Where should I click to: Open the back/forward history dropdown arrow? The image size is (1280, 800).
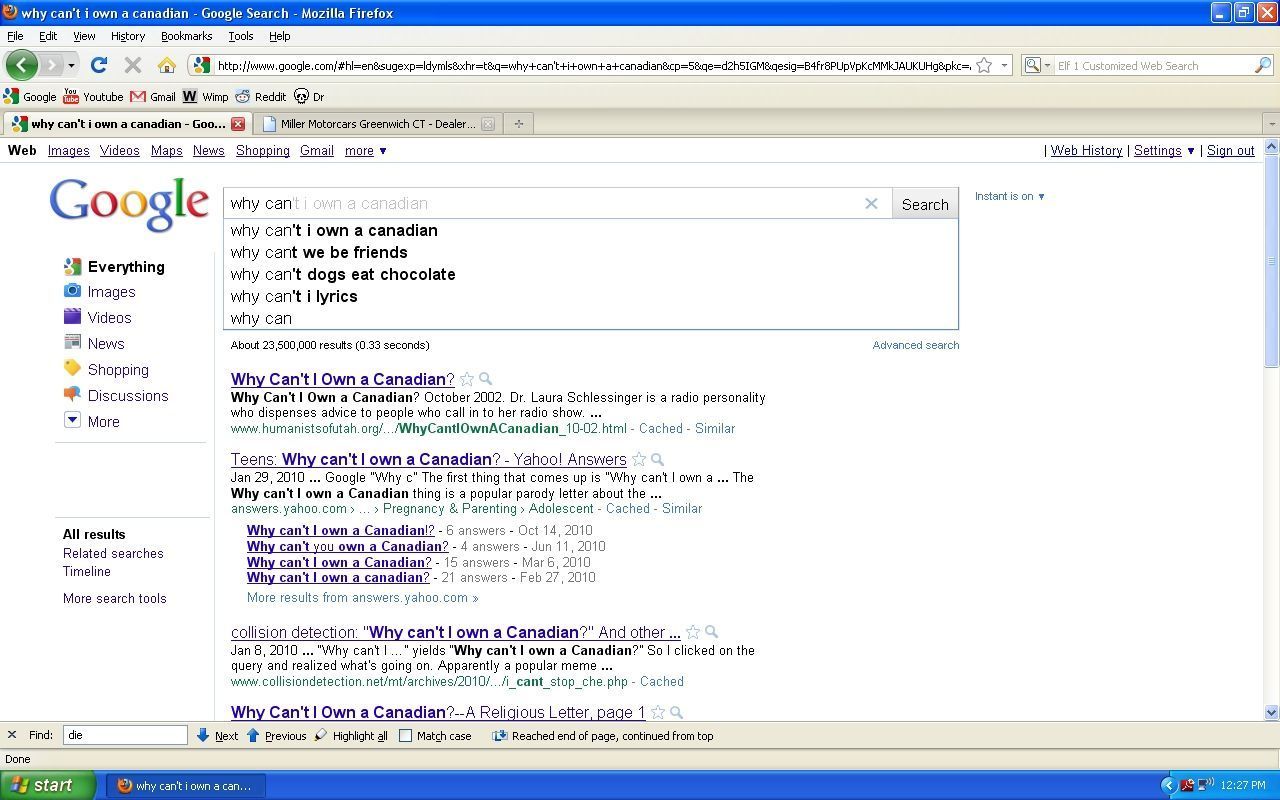pyautogui.click(x=71, y=66)
